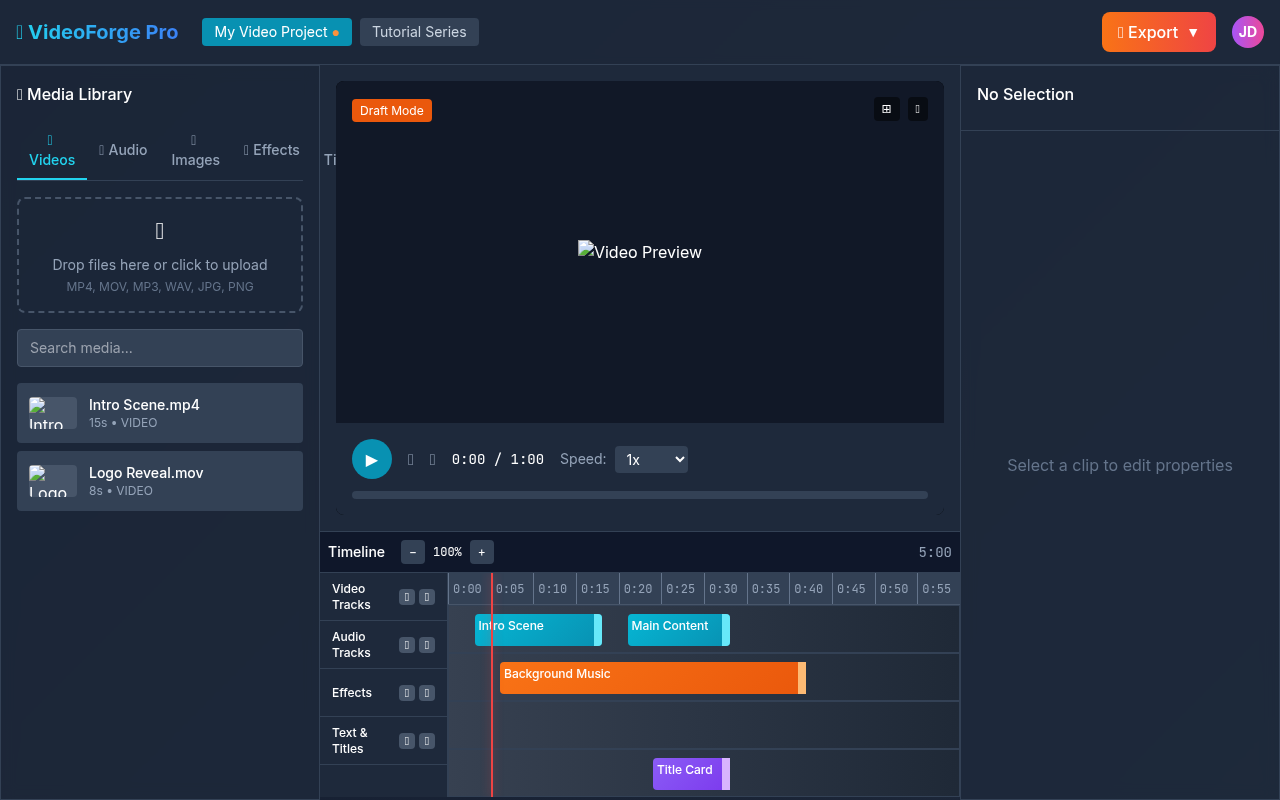Open the JD profile avatar

click(1247, 32)
